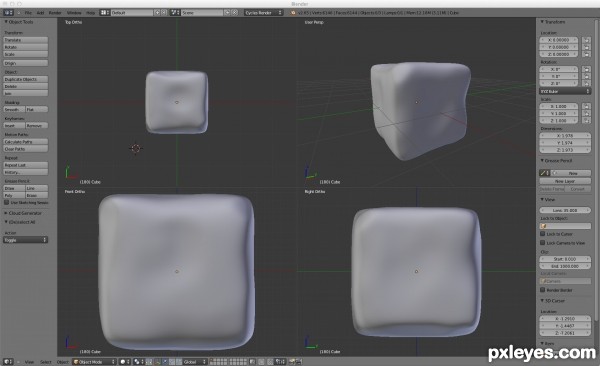Screen dimensions: 600x366
Task: Add a new scene with plus icon
Action: (227, 13)
